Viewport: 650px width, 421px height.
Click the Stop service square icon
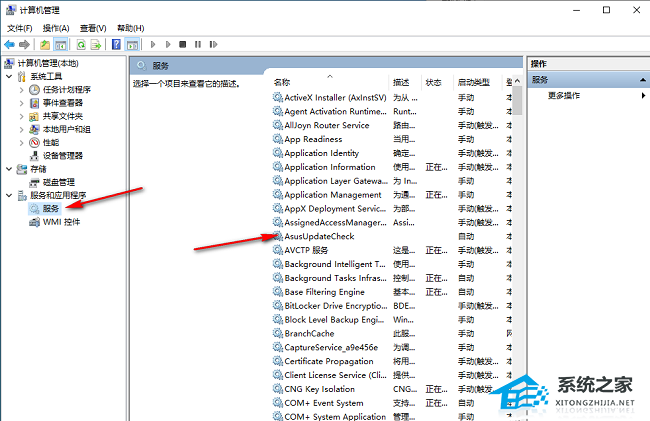click(x=183, y=45)
